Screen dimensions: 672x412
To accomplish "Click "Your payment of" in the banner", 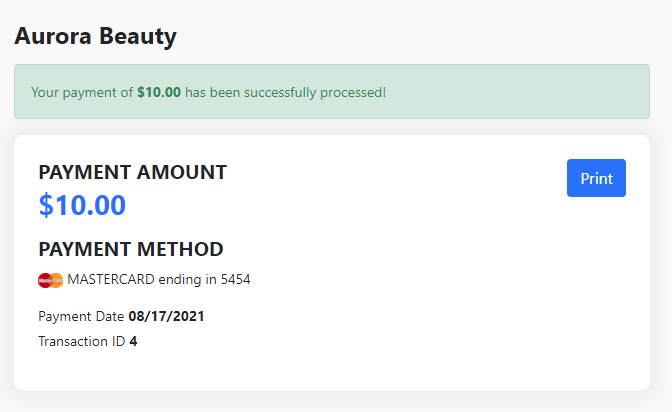I will coord(82,92).
